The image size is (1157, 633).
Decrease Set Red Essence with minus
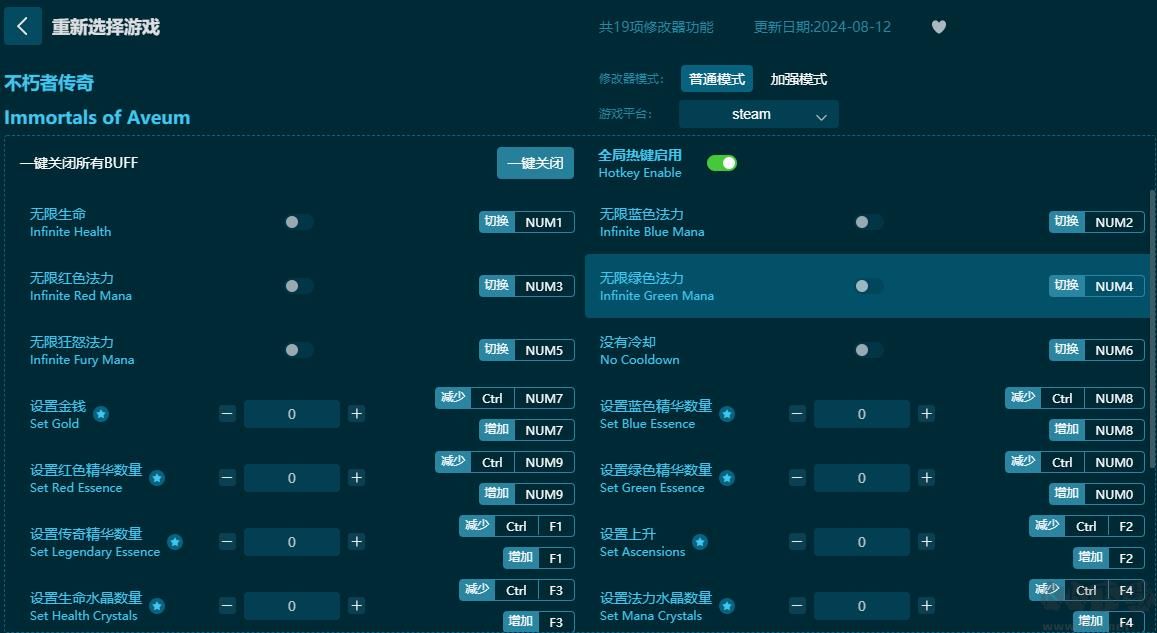[x=227, y=478]
